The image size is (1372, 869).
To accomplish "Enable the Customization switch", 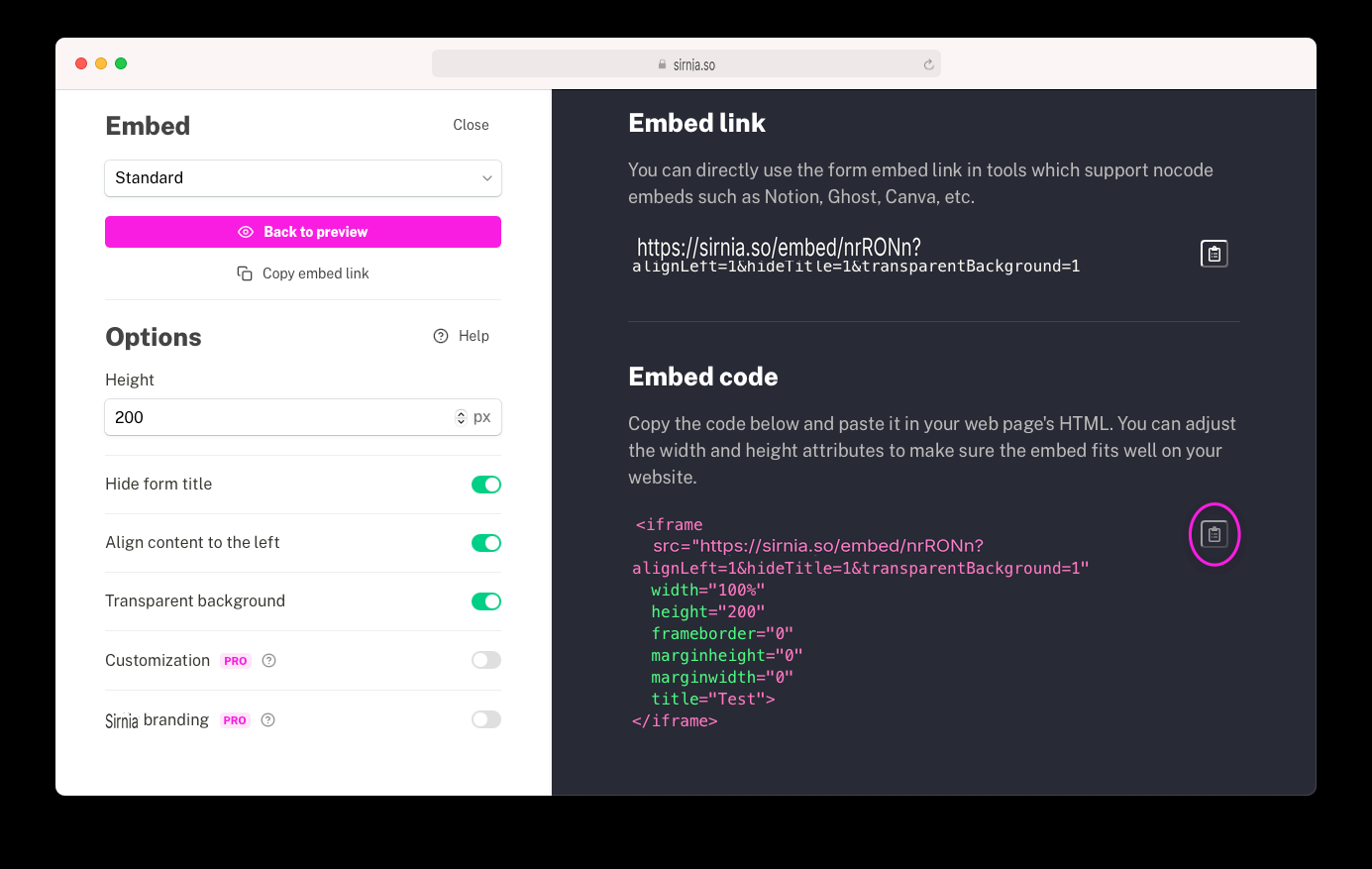I will coord(486,660).
